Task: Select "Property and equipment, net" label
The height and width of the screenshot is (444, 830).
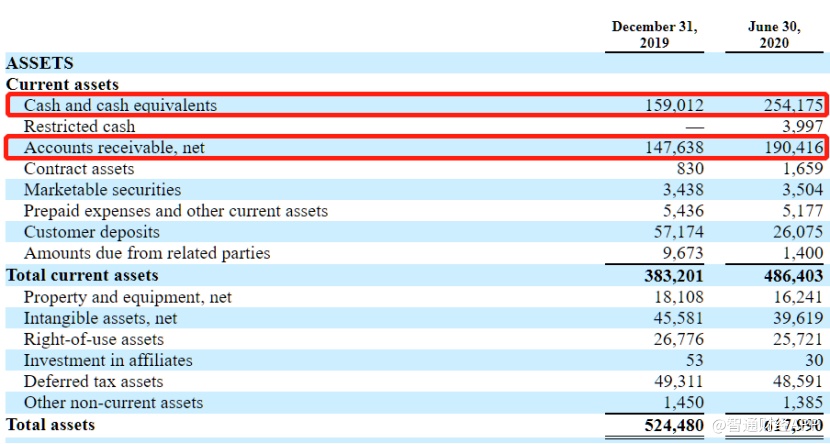Action: 128,297
